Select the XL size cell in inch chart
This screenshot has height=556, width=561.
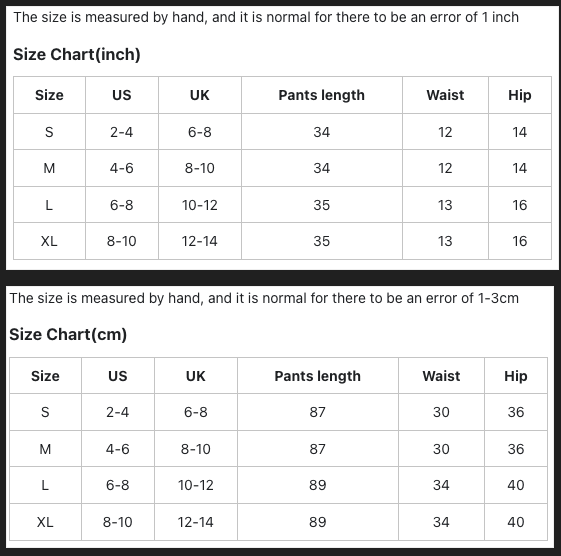click(49, 241)
